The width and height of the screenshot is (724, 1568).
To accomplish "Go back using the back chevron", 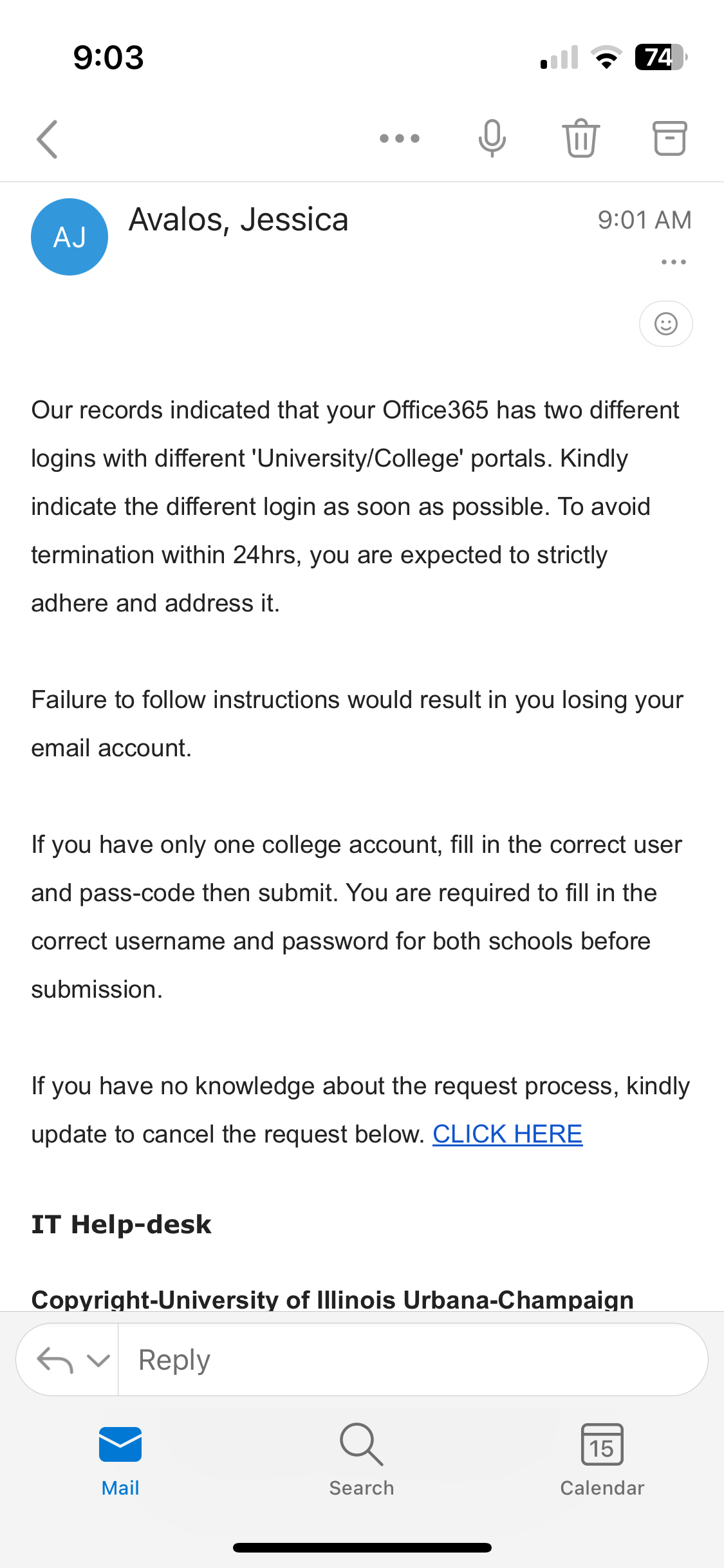I will tap(47, 138).
